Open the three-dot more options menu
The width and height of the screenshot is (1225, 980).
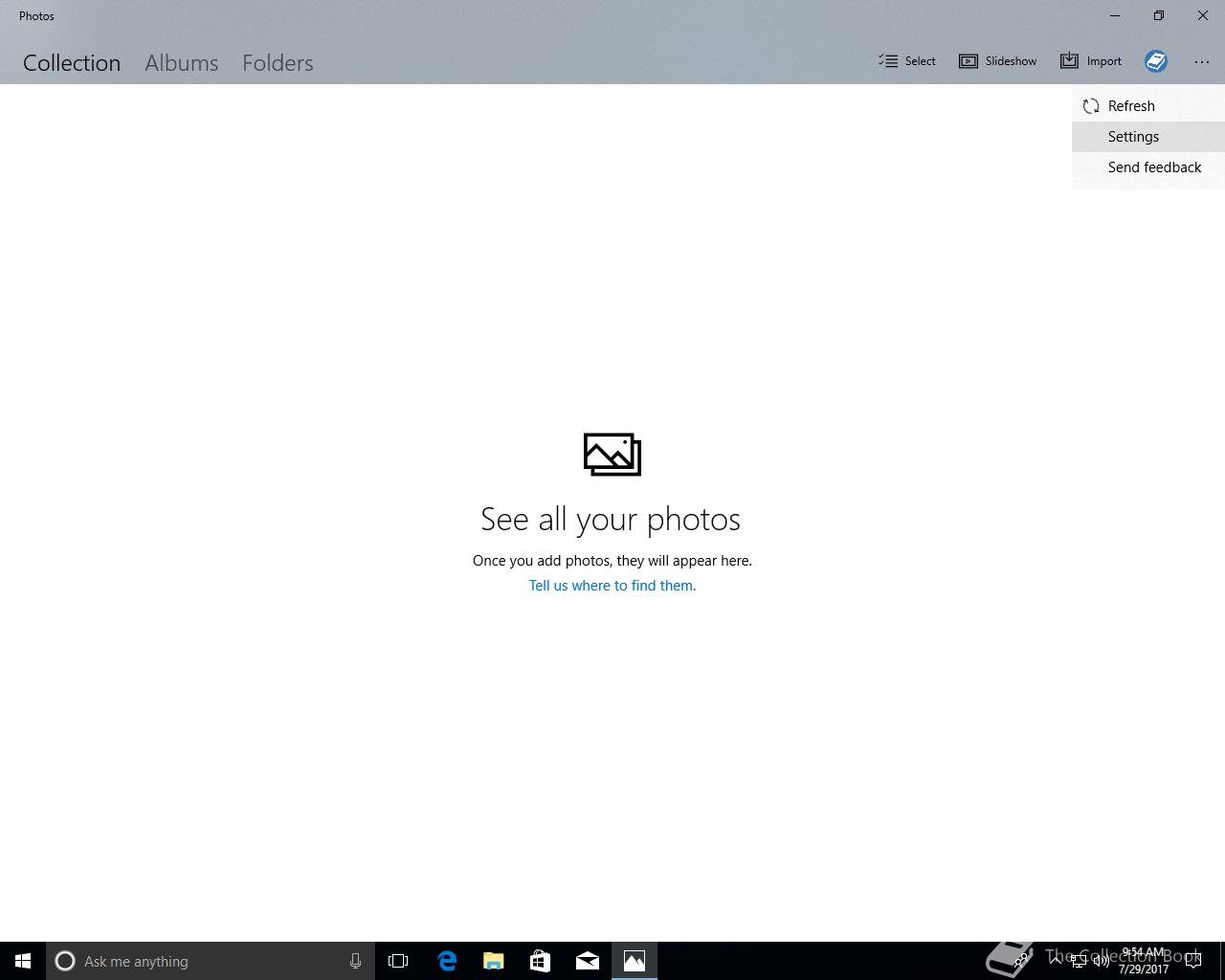[x=1202, y=61]
